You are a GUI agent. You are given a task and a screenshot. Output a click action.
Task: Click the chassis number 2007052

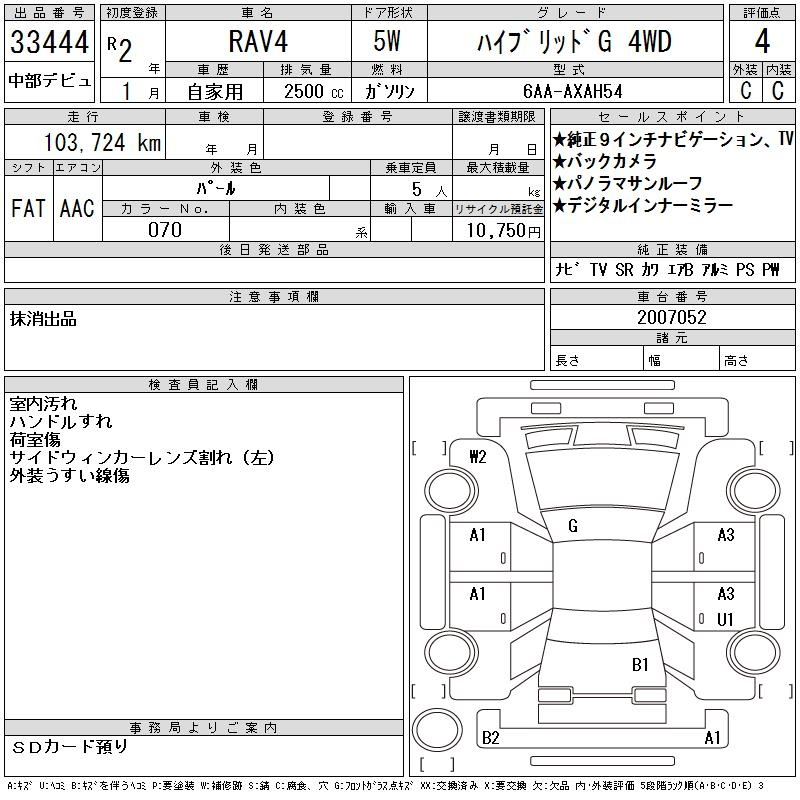pyautogui.click(x=672, y=317)
